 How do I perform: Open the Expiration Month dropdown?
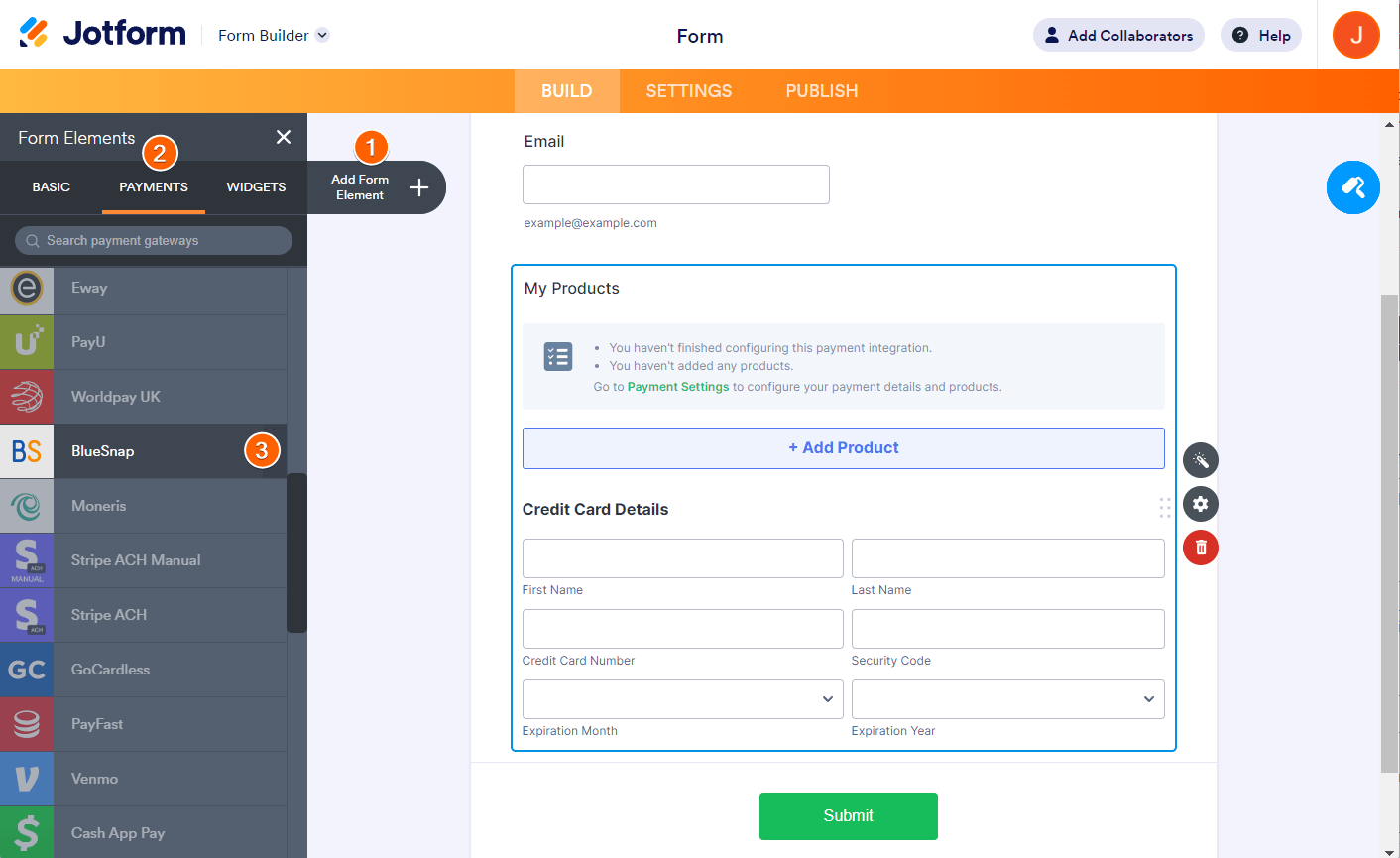coord(682,699)
